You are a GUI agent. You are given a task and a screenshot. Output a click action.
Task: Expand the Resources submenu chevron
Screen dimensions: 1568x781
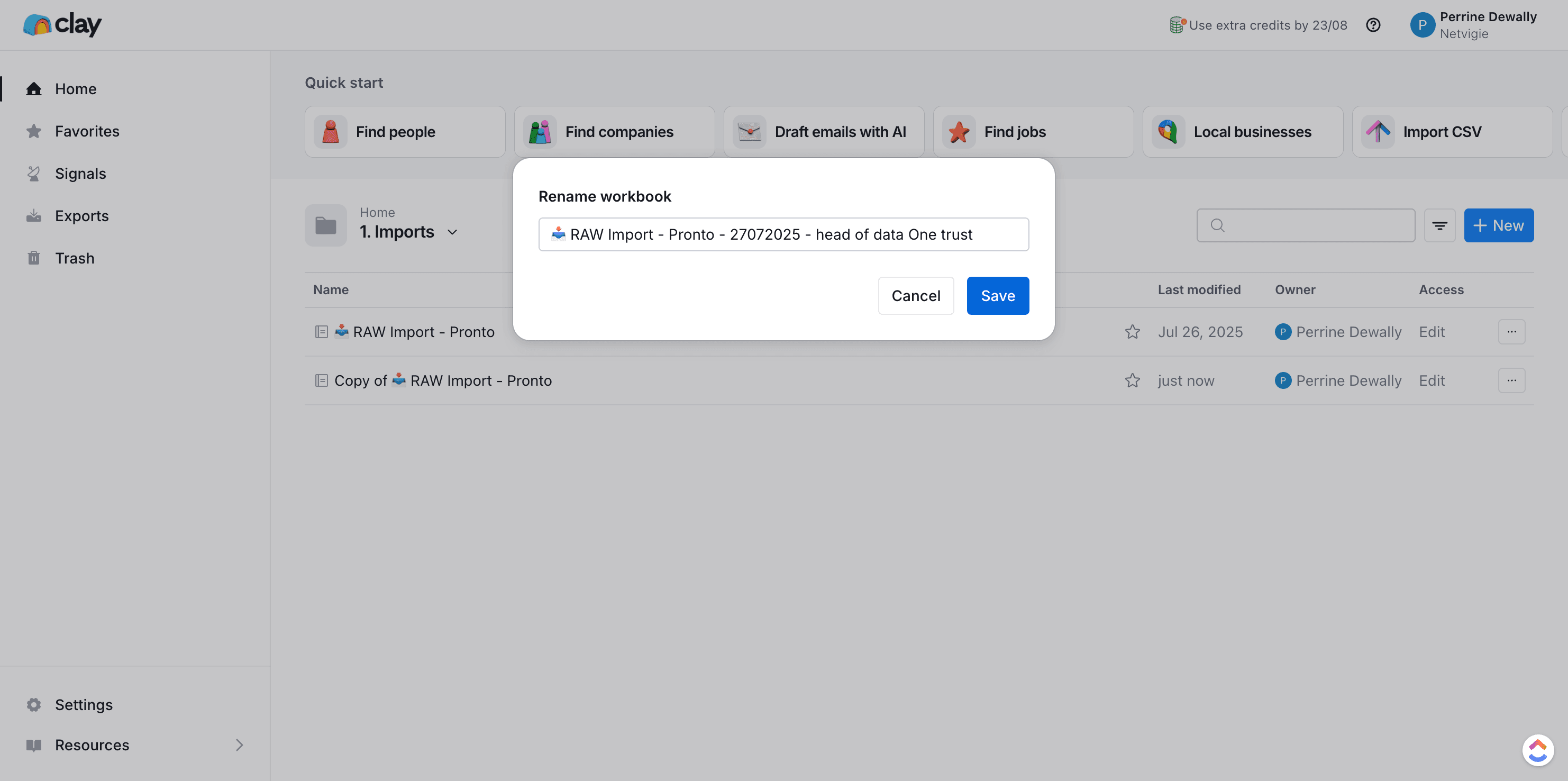tap(239, 744)
